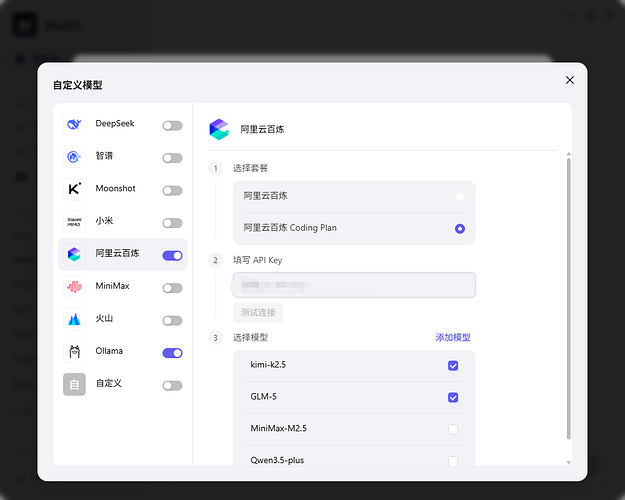
Task: Click the Ollama llama logo icon
Action: pyautogui.click(x=74, y=352)
